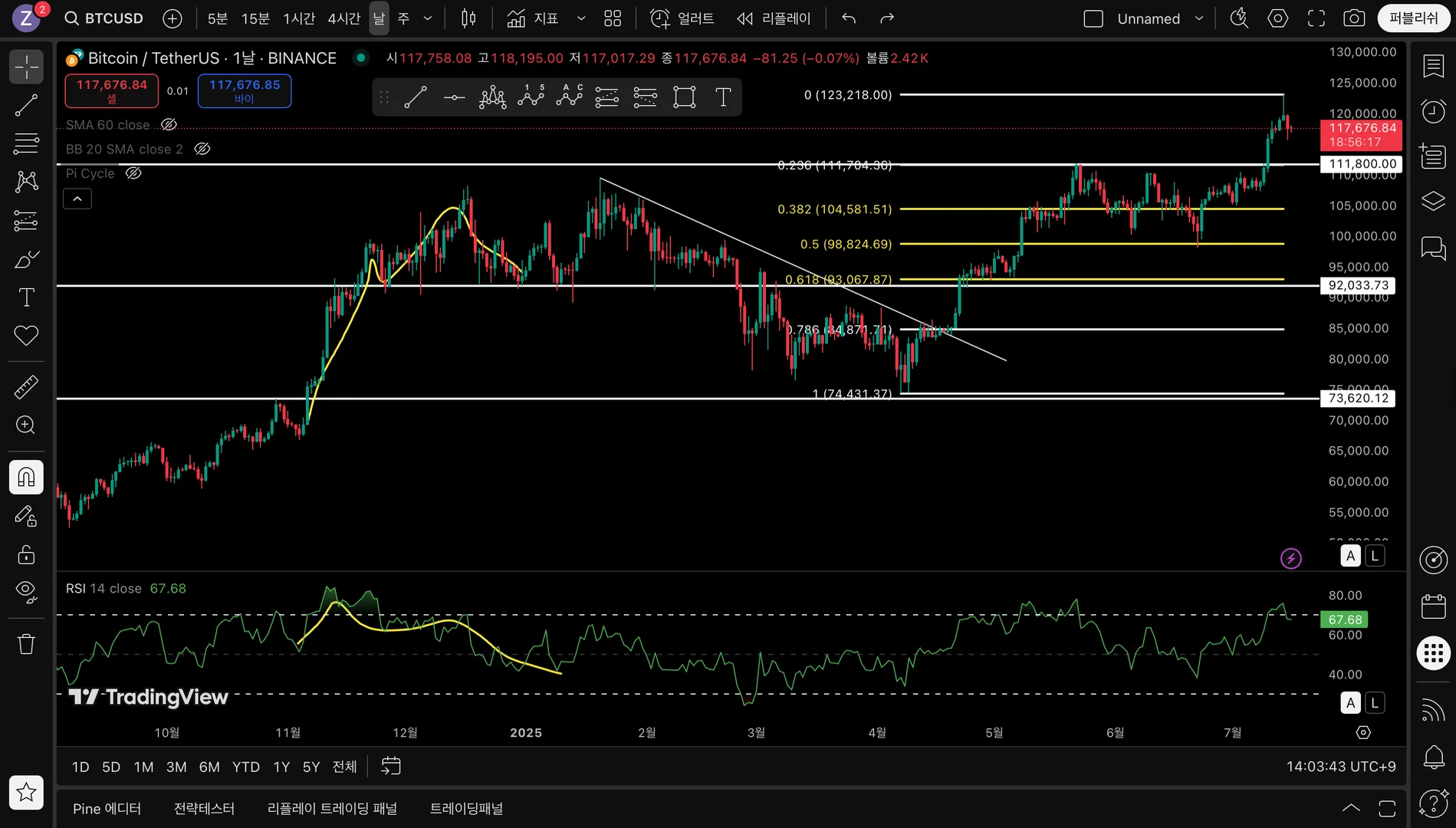Open the Unnamed layout dropdown
Screen dimensions: 1456x828
[1199, 18]
